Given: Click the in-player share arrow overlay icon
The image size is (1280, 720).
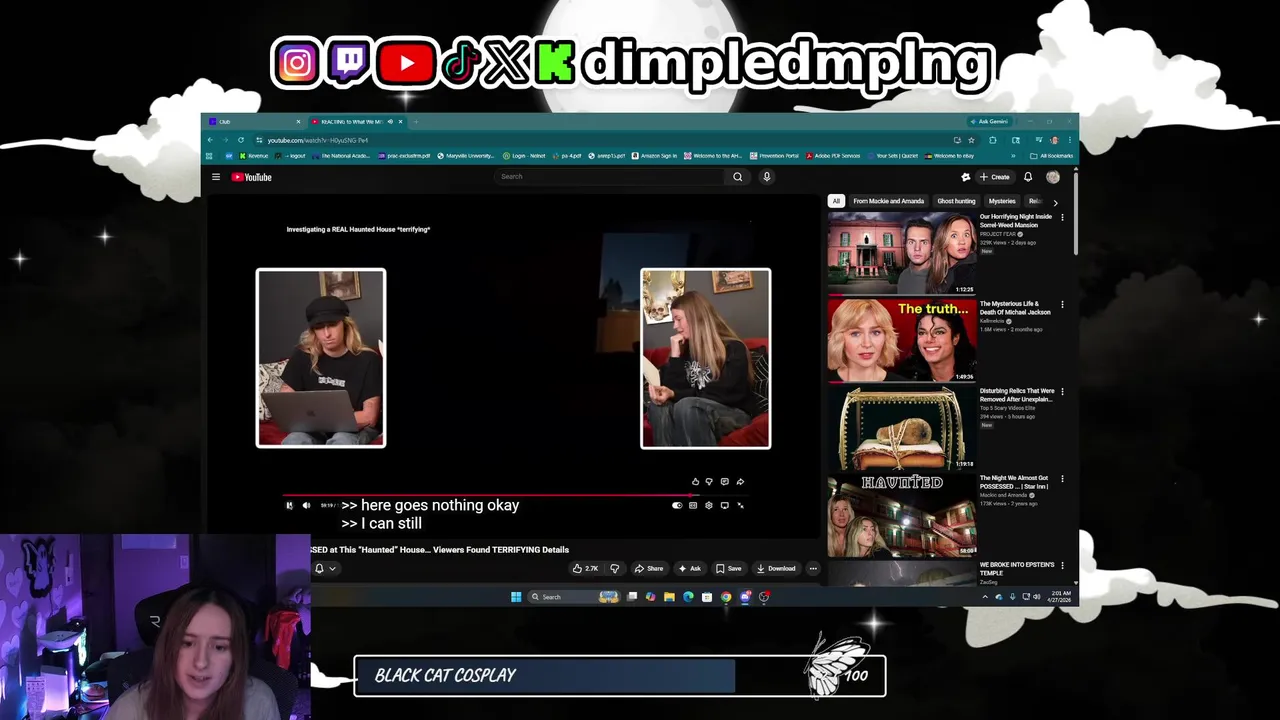Looking at the screenshot, I should [x=740, y=482].
